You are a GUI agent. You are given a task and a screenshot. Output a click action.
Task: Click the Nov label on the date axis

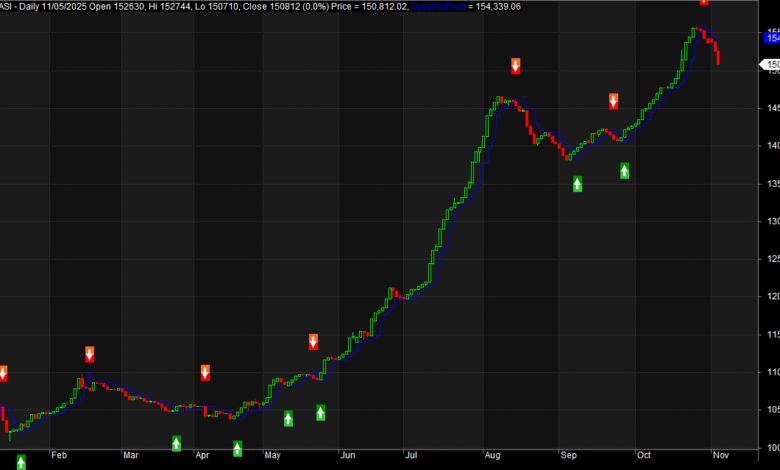[x=718, y=455]
